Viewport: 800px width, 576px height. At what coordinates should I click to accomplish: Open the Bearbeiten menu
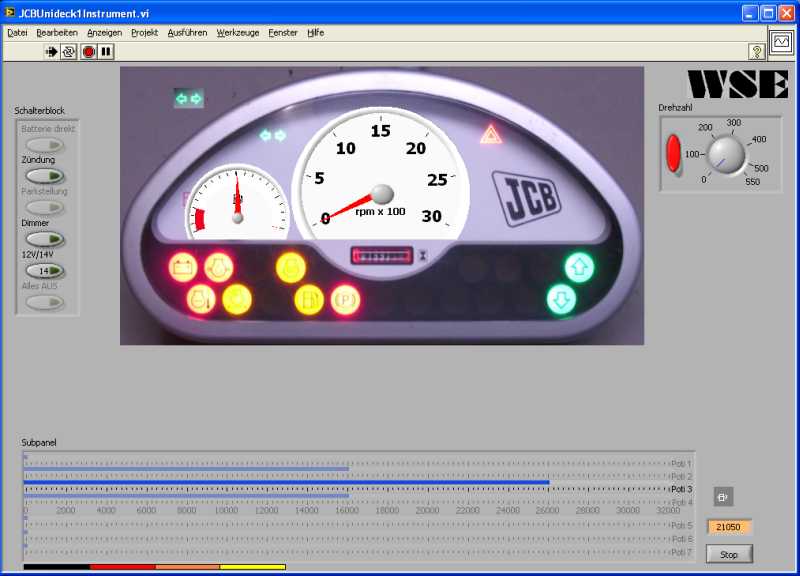click(x=57, y=33)
